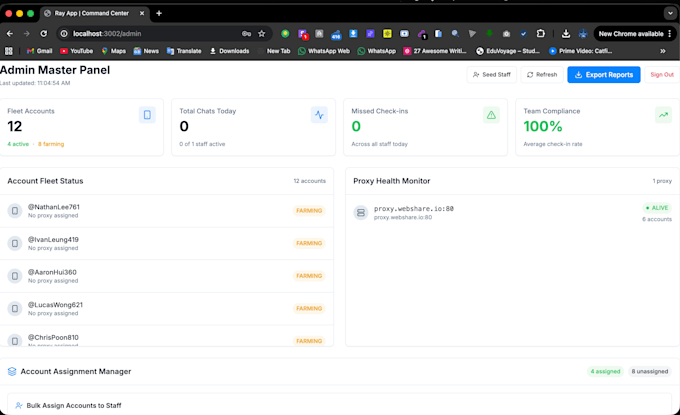Open the News bookmark
680x415 pixels.
(x=146, y=51)
